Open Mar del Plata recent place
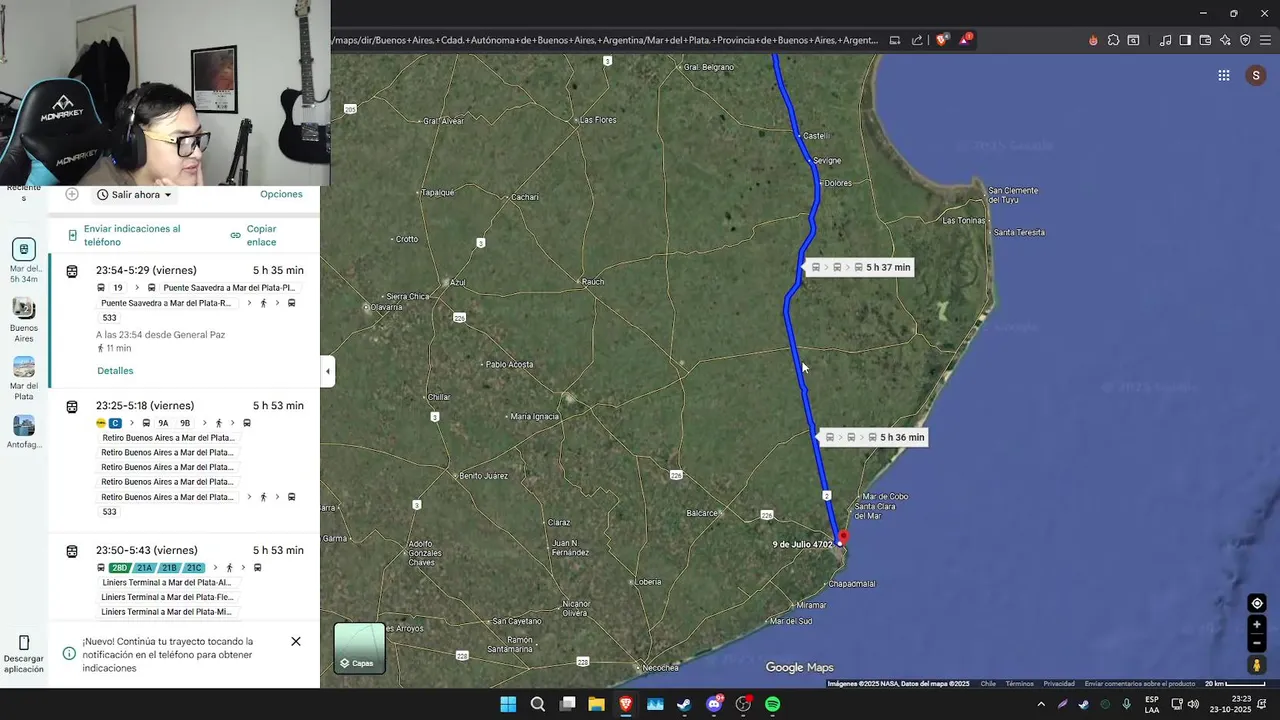 [24, 378]
